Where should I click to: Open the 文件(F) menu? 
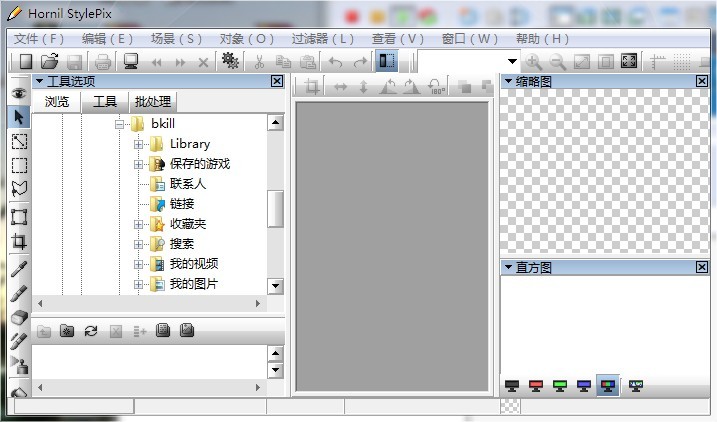pos(39,39)
